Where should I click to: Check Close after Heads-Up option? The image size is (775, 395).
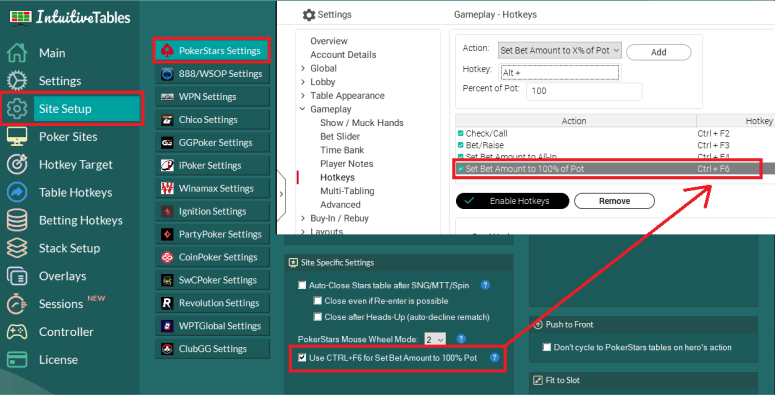318,317
